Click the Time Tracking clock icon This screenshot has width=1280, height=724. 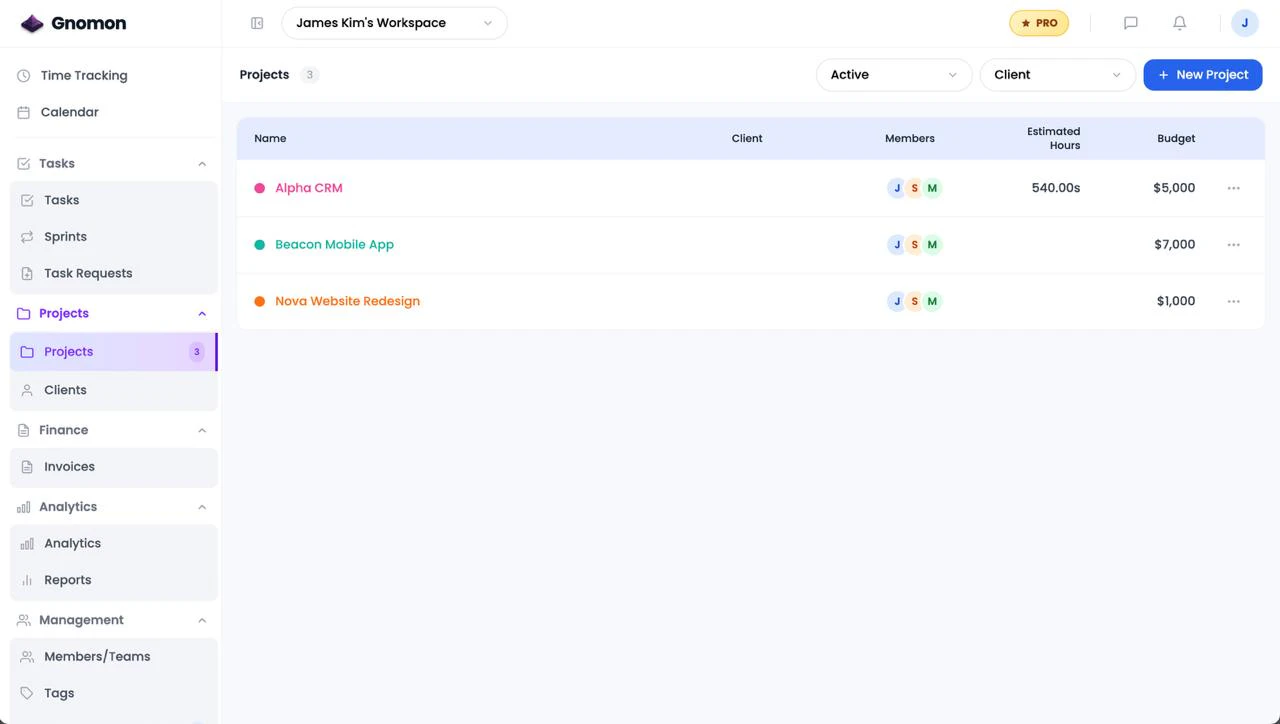click(24, 76)
